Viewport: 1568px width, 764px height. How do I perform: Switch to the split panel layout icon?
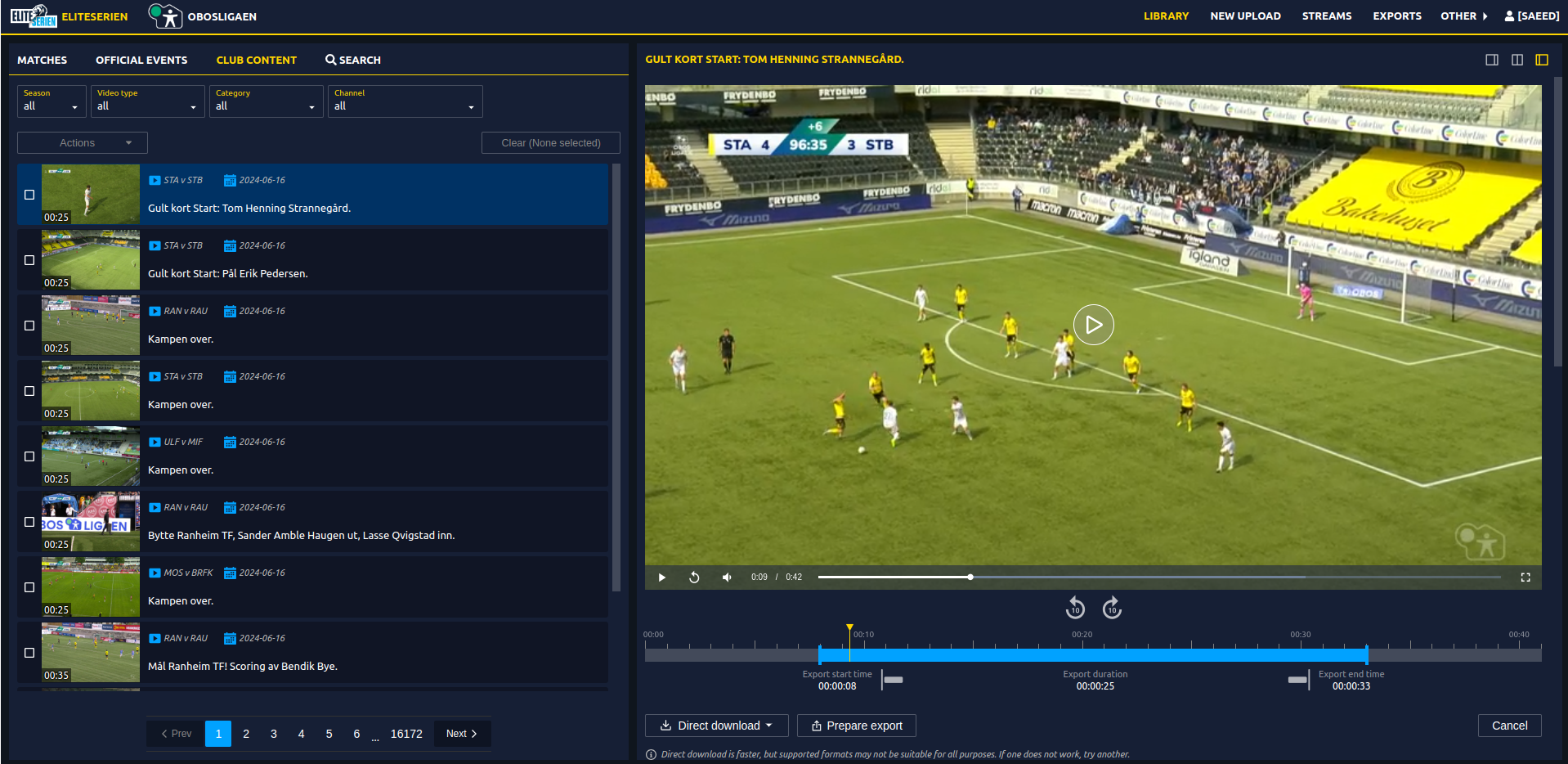click(x=1516, y=60)
